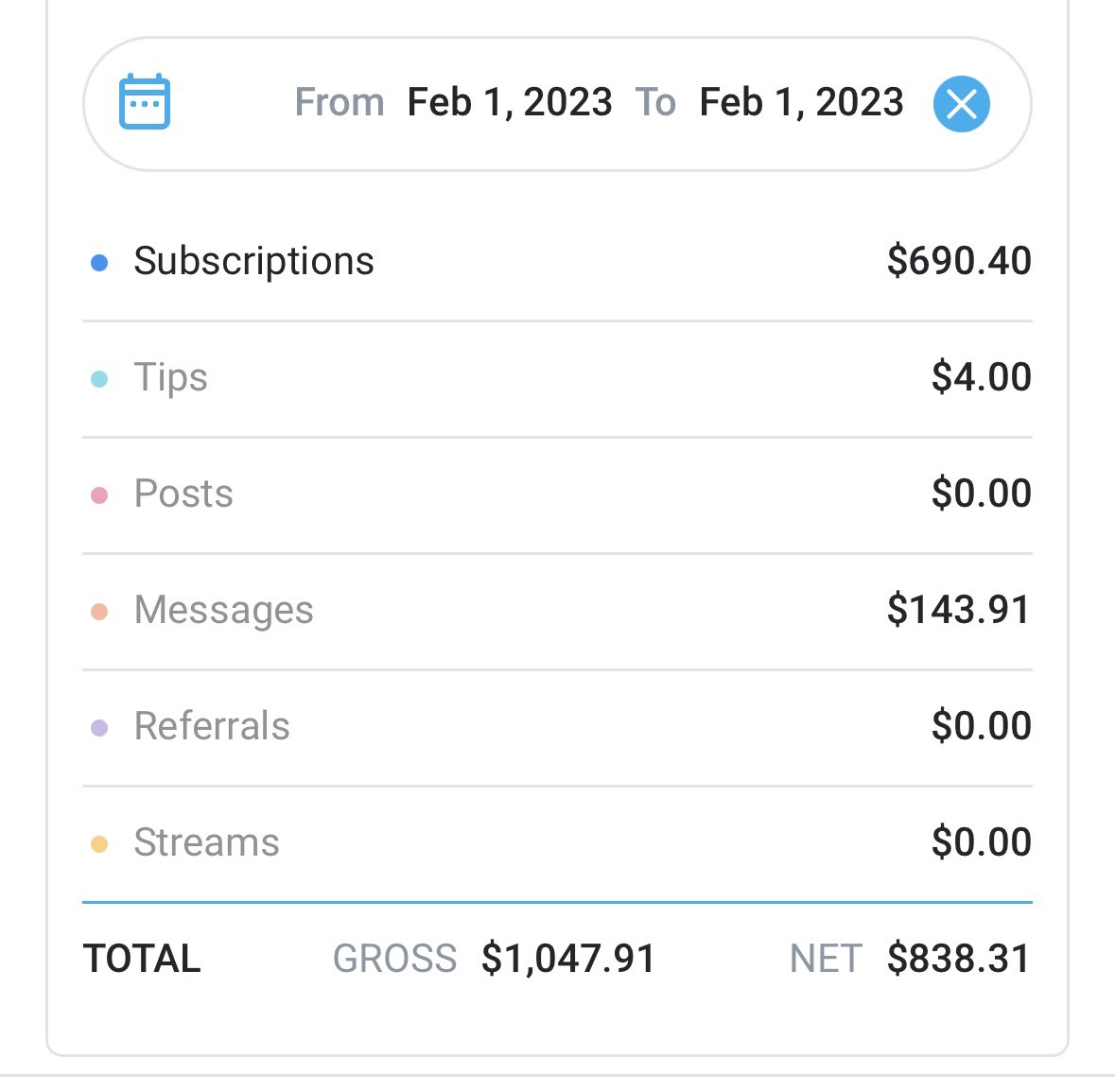Select the Streams earnings row label

pos(206,842)
